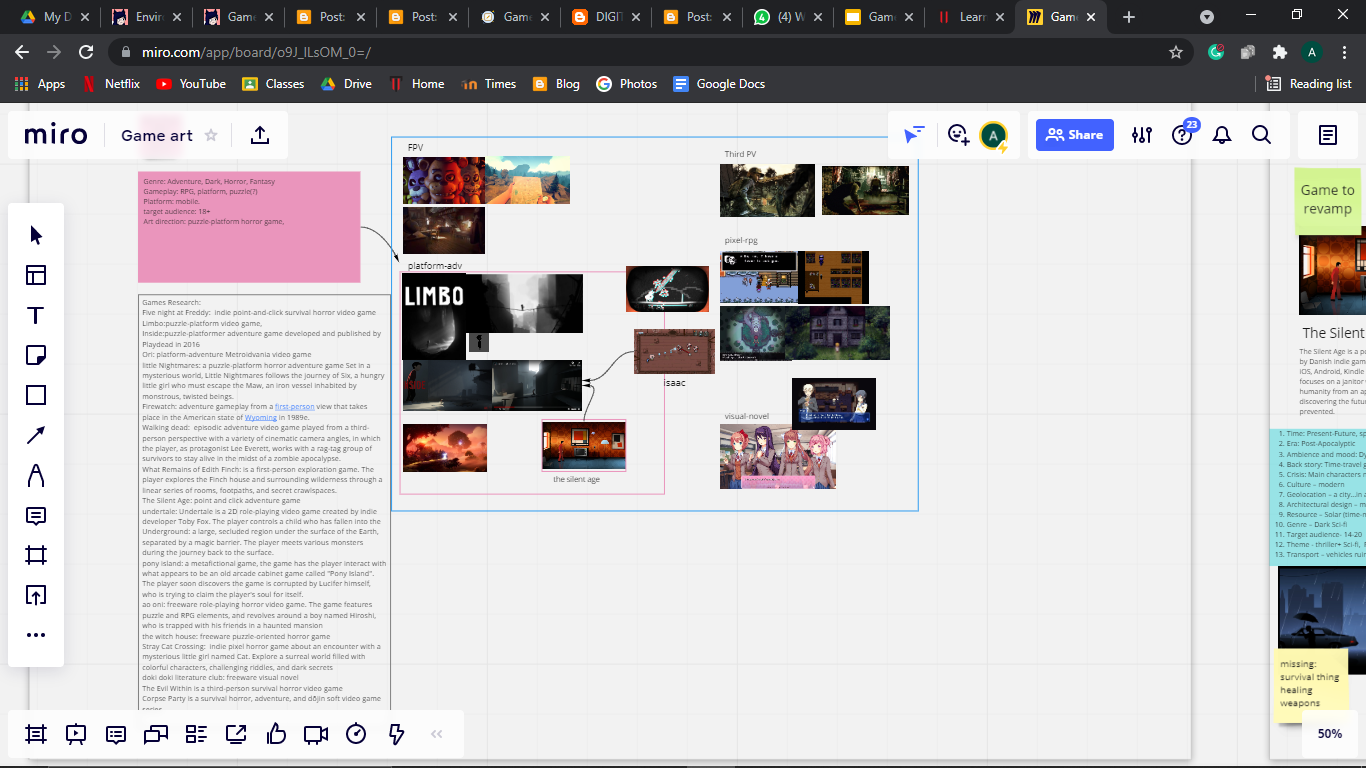Collapse the bottom toolbar with double chevron
The height and width of the screenshot is (768, 1366).
pos(436,734)
